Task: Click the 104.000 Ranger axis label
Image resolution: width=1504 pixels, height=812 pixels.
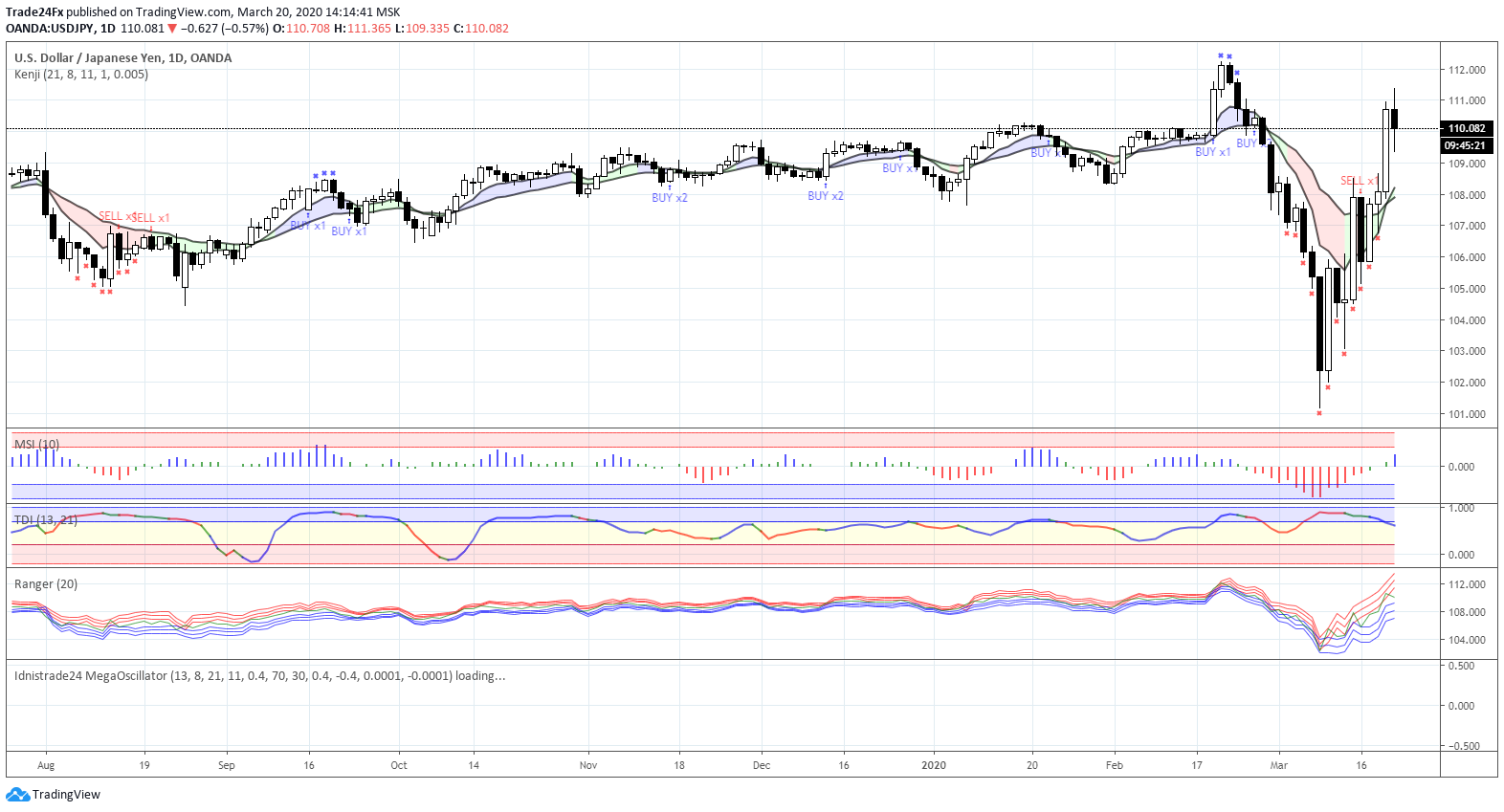Action: (1467, 640)
